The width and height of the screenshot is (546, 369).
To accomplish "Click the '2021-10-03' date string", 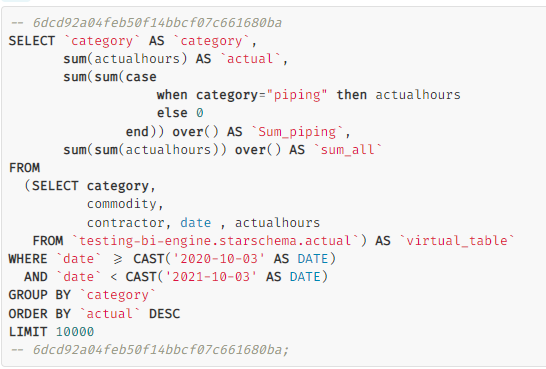I will point(211,277).
